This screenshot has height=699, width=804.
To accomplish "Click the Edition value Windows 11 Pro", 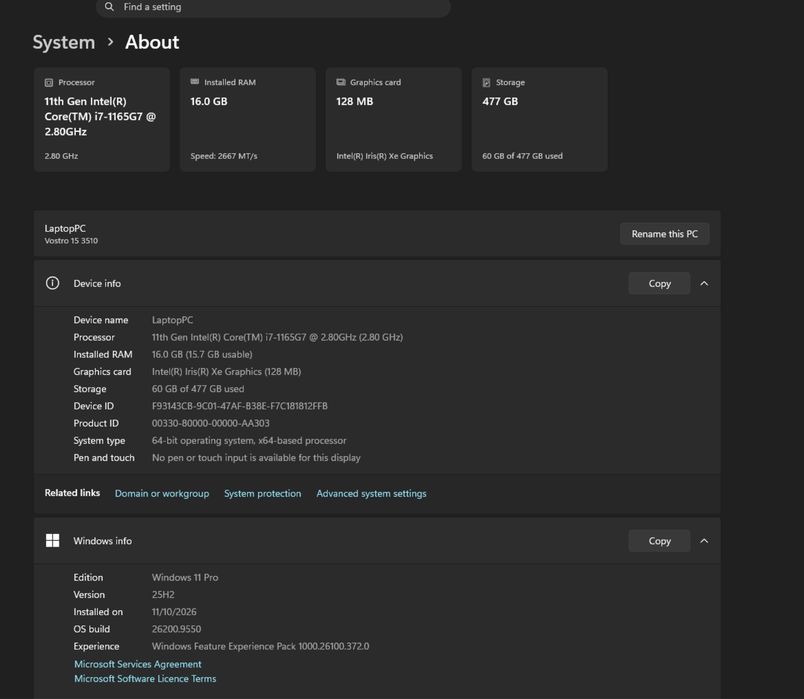I will point(185,577).
